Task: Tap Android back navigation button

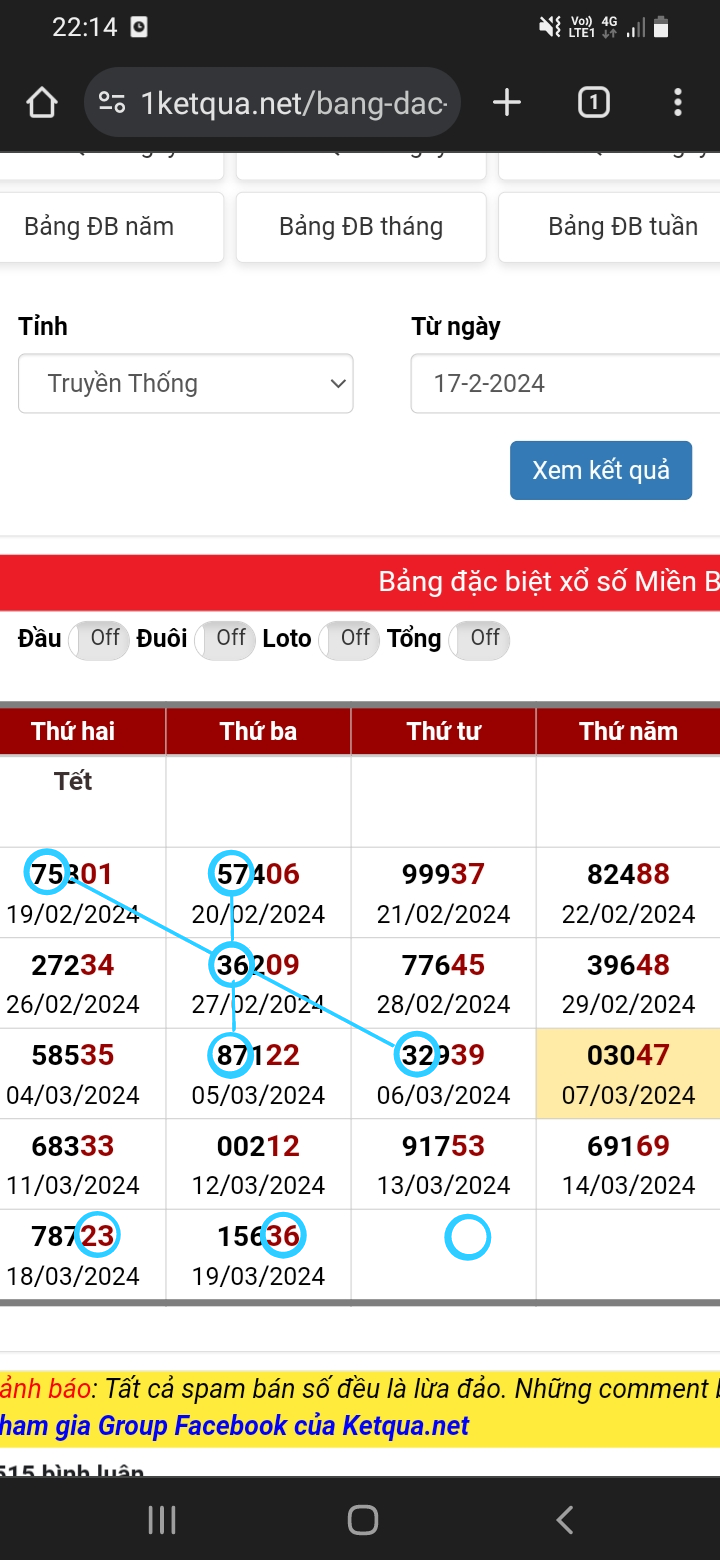Action: [x=565, y=1520]
